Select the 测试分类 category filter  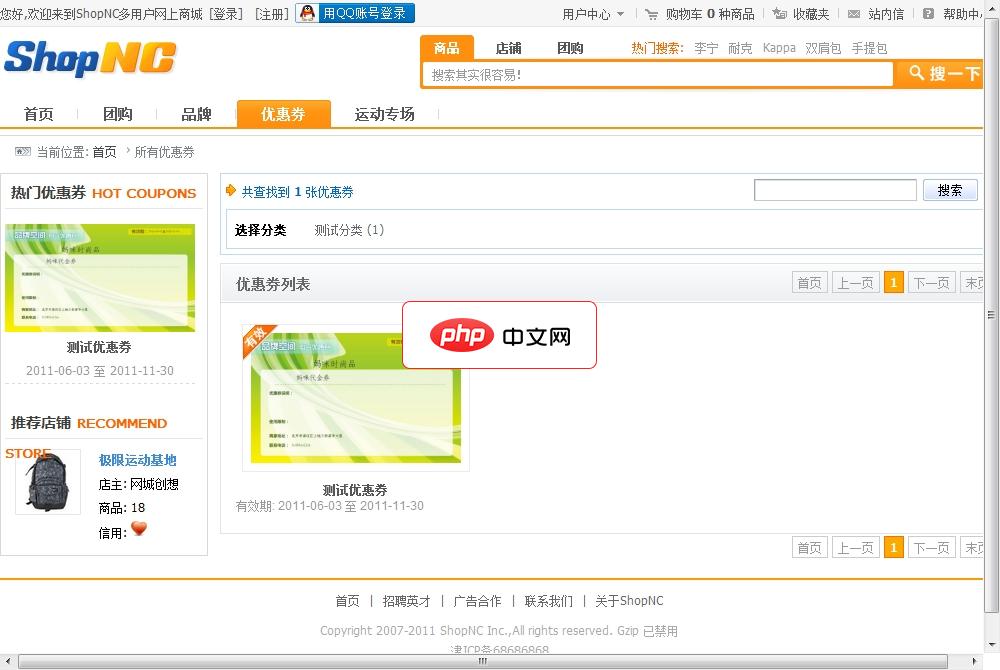[x=340, y=229]
